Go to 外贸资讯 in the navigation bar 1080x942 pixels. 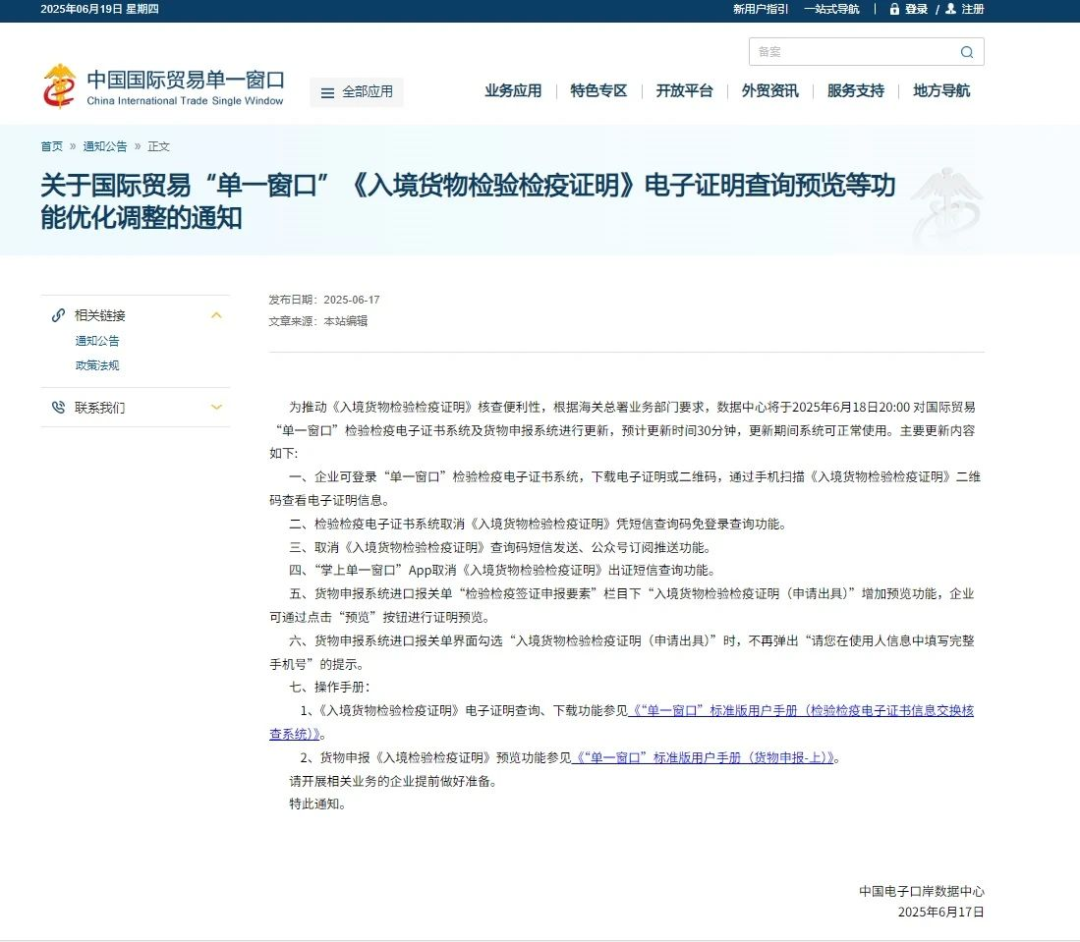coord(770,91)
